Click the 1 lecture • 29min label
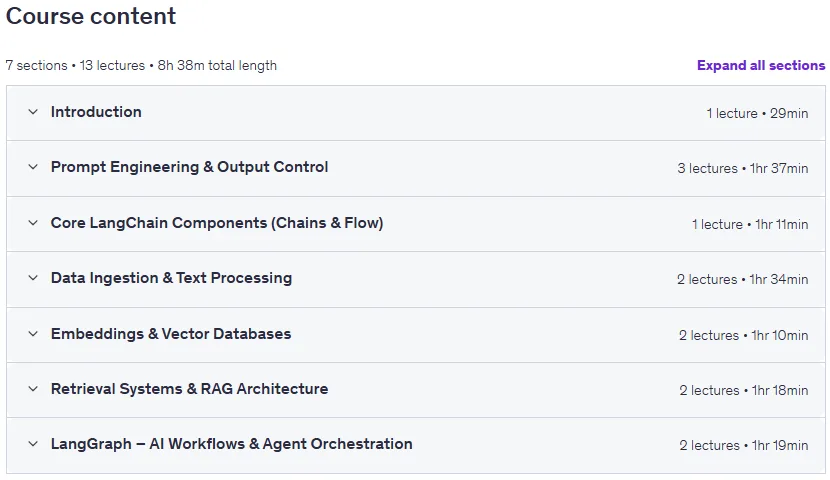 [x=757, y=113]
